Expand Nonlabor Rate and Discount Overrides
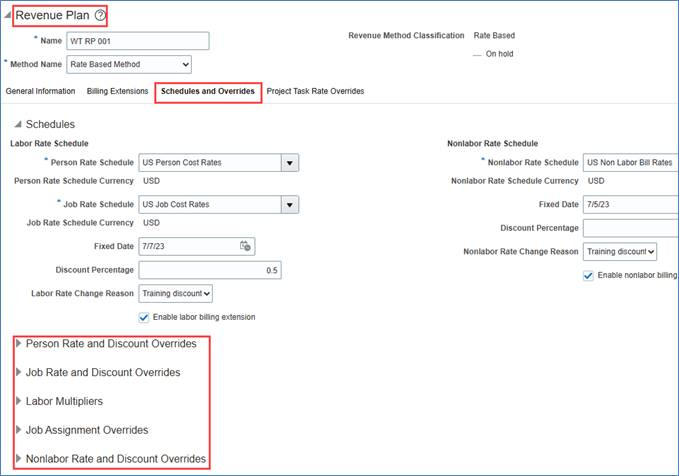The width and height of the screenshot is (679, 476). [19, 458]
